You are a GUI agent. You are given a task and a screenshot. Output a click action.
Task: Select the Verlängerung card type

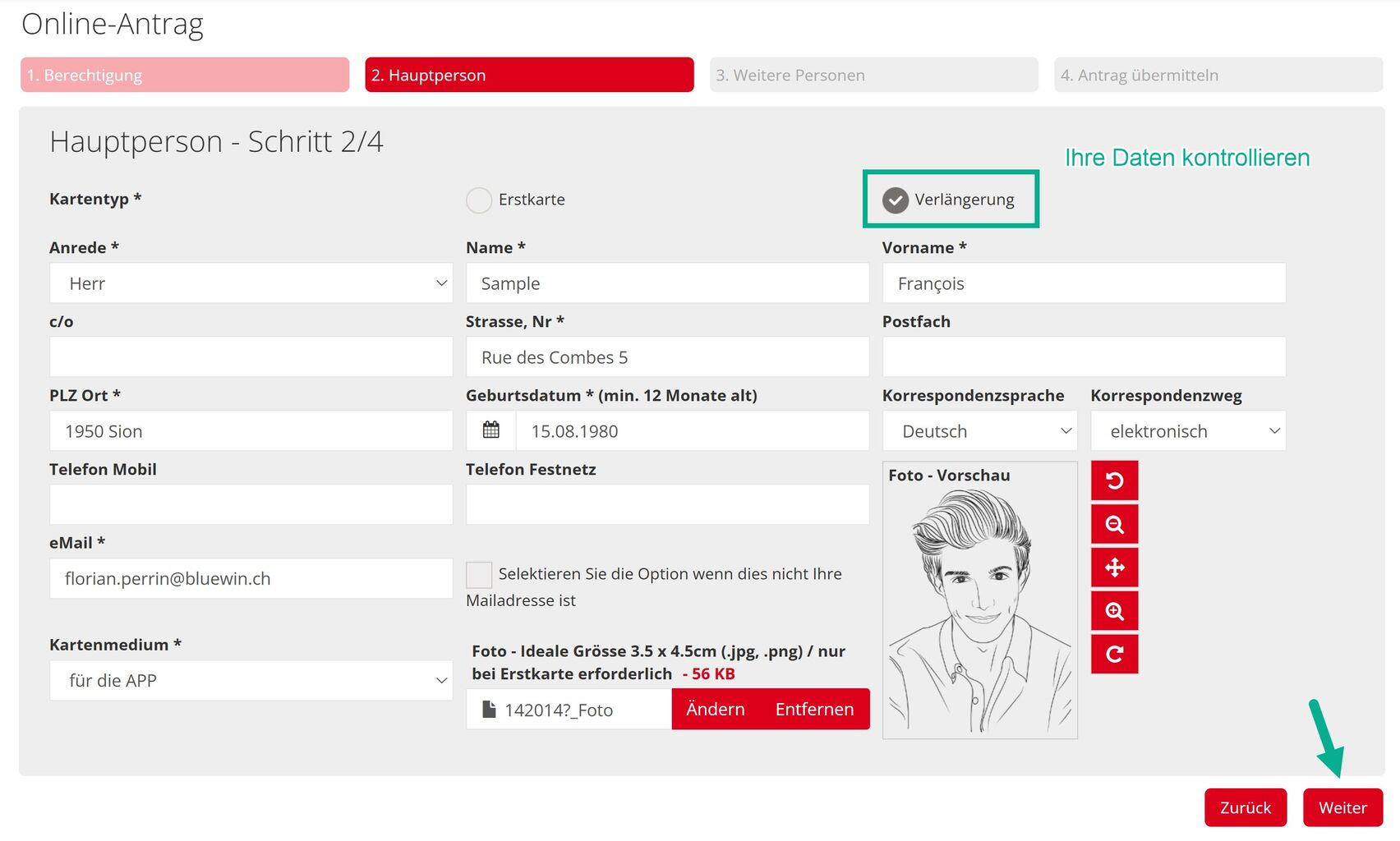pyautogui.click(x=896, y=200)
